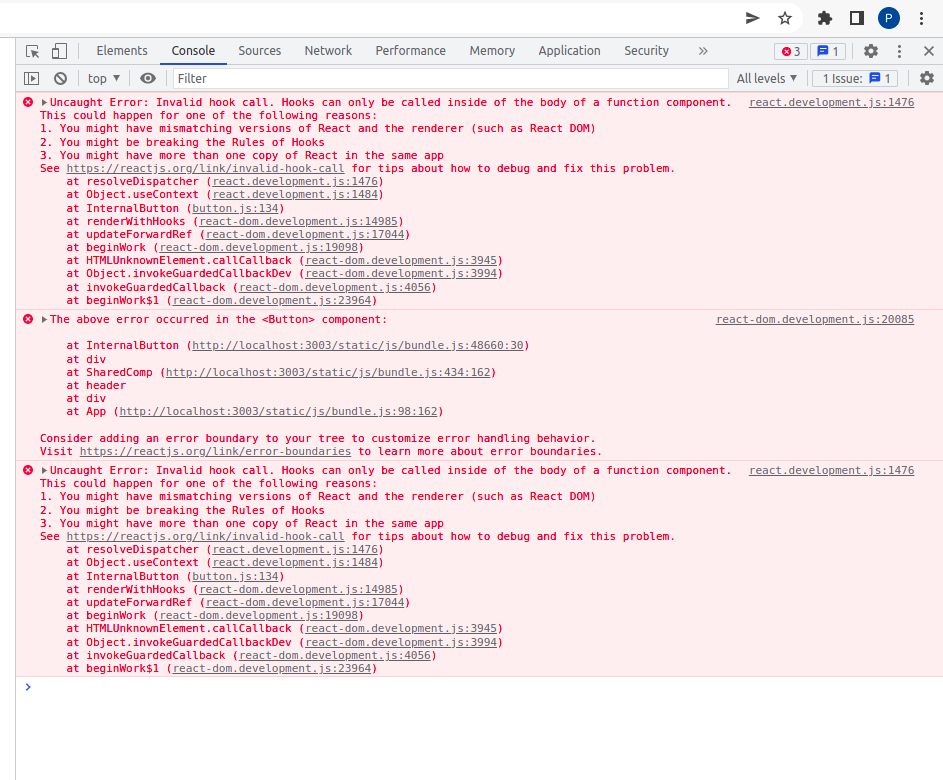Image resolution: width=943 pixels, height=780 pixels.
Task: Clear the console messages
Action: point(60,78)
